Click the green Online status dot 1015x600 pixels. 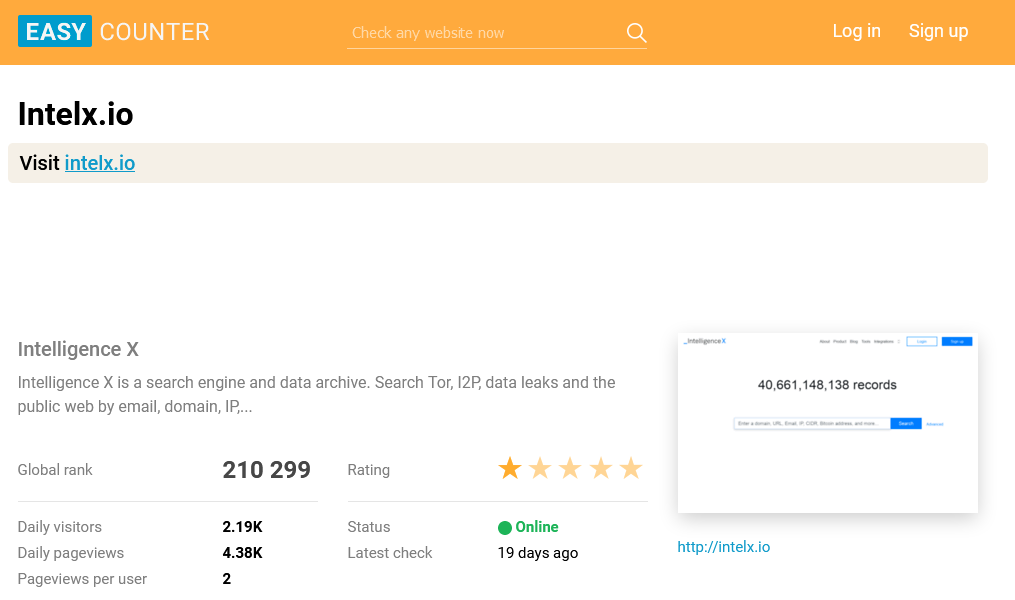point(505,528)
